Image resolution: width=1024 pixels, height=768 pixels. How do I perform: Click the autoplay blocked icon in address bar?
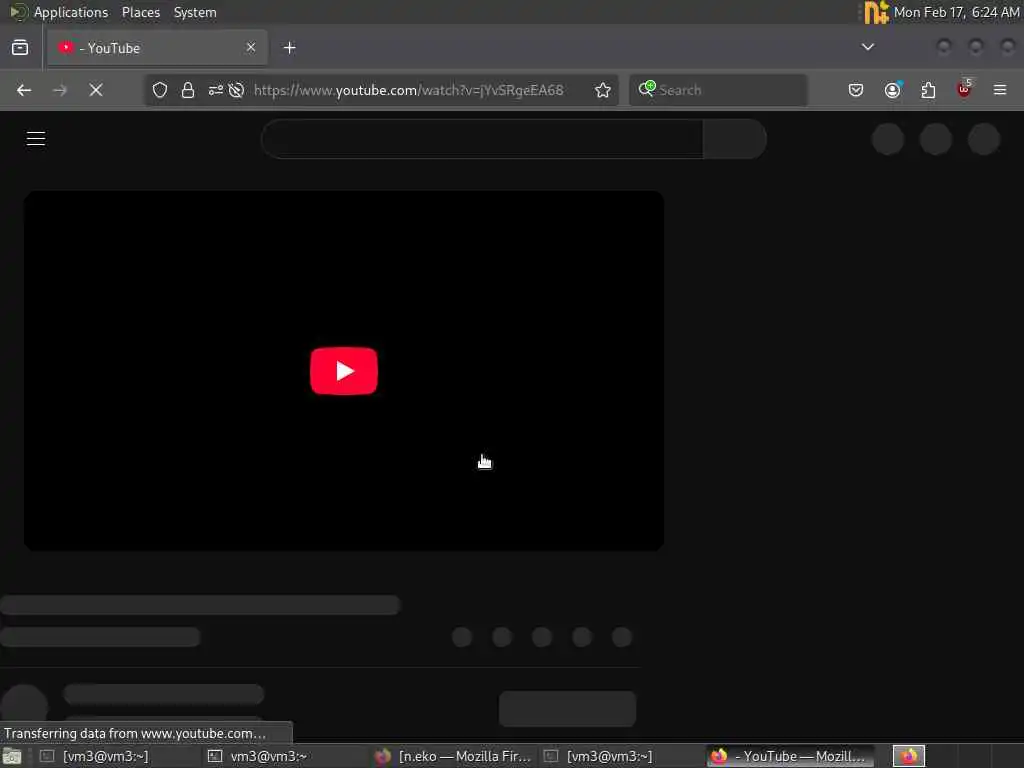click(x=236, y=90)
